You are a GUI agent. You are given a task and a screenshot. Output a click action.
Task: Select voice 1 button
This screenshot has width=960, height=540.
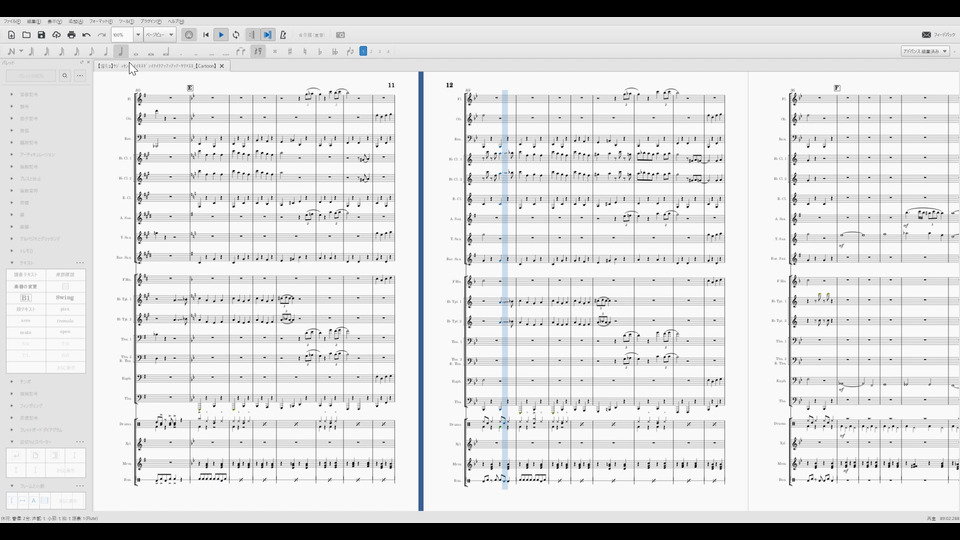click(x=363, y=51)
